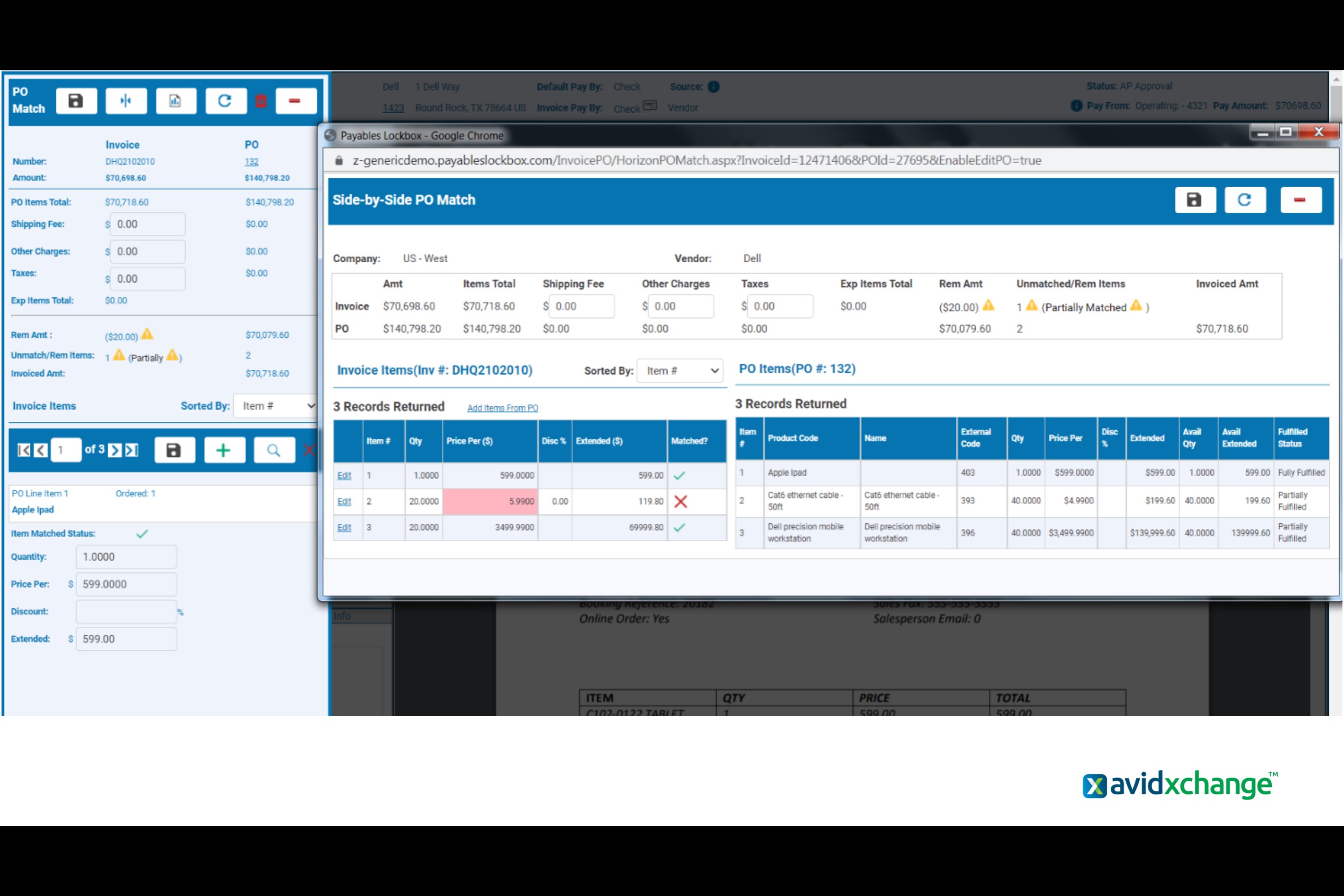1344x896 pixels.
Task: Click the Source info icon
Action: pos(714,87)
